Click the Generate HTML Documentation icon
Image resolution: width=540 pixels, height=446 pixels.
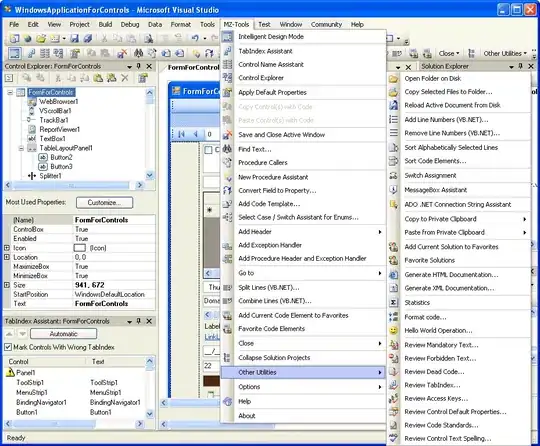394,275
